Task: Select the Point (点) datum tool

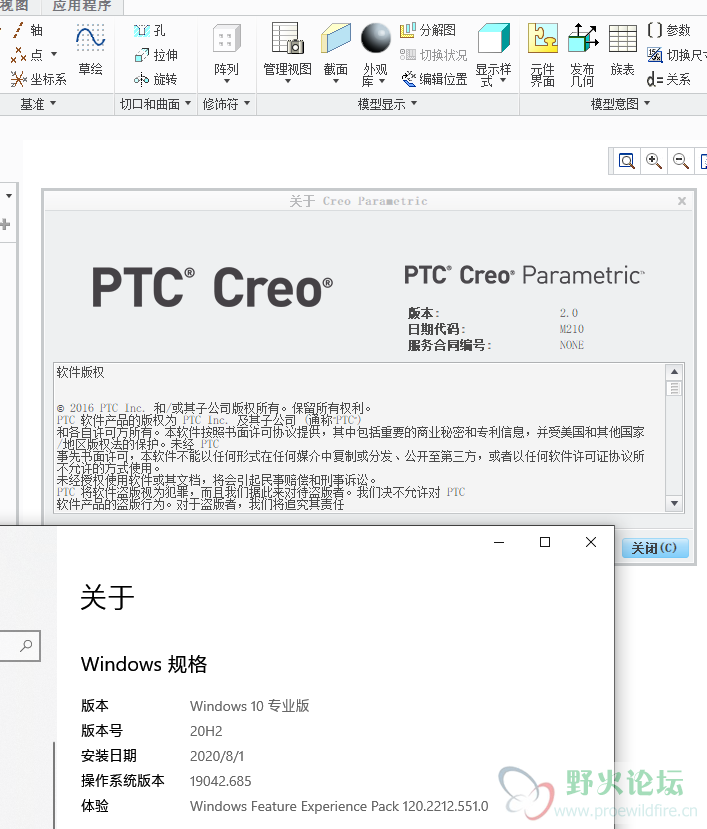Action: coord(27,54)
